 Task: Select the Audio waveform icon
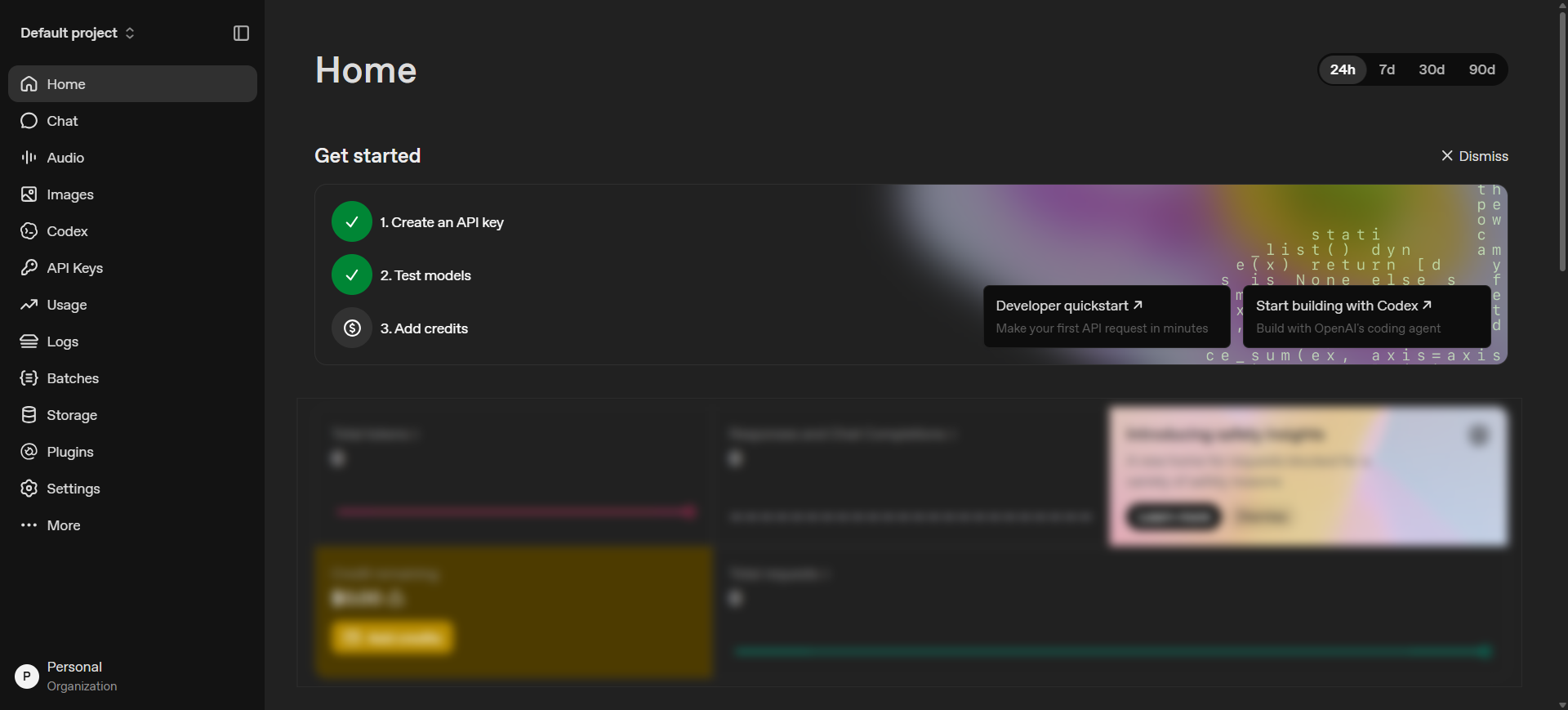(29, 158)
